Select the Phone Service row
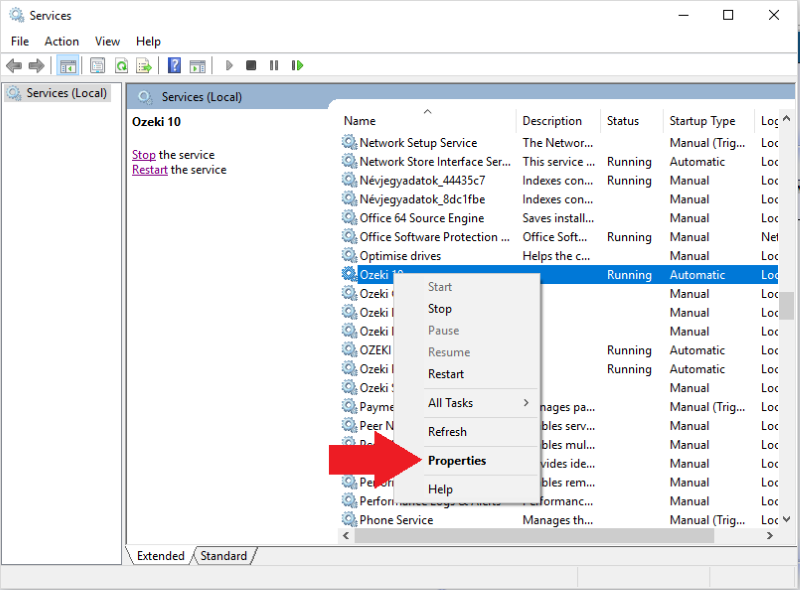800x590 pixels. pyautogui.click(x=559, y=520)
